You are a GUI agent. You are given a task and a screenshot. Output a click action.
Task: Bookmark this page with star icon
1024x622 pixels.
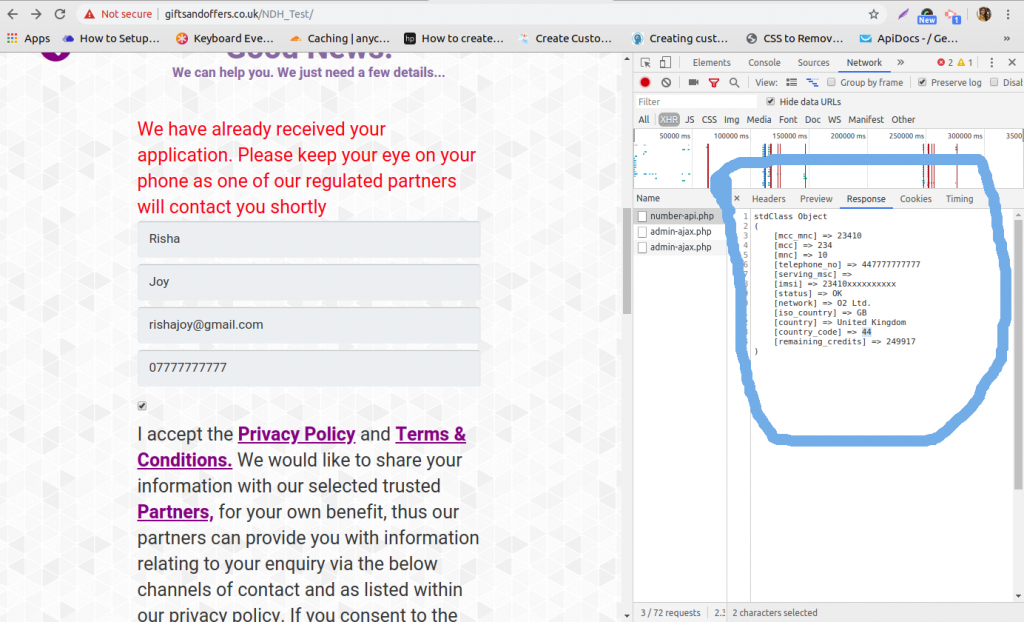click(x=873, y=15)
